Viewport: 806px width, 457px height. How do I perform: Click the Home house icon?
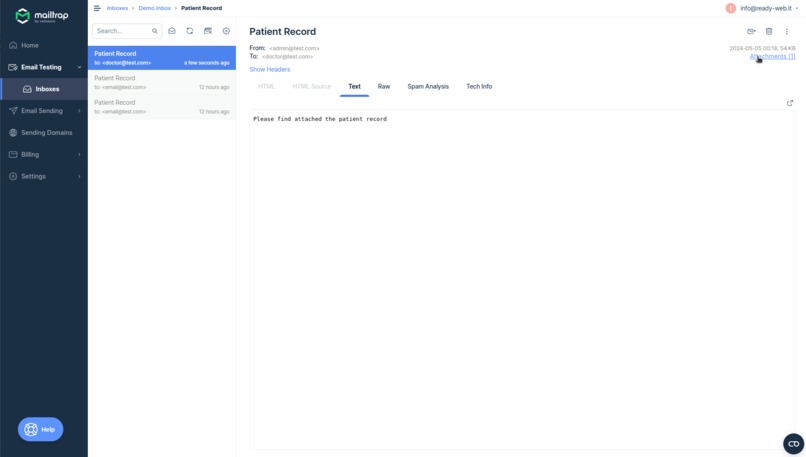tap(13, 45)
